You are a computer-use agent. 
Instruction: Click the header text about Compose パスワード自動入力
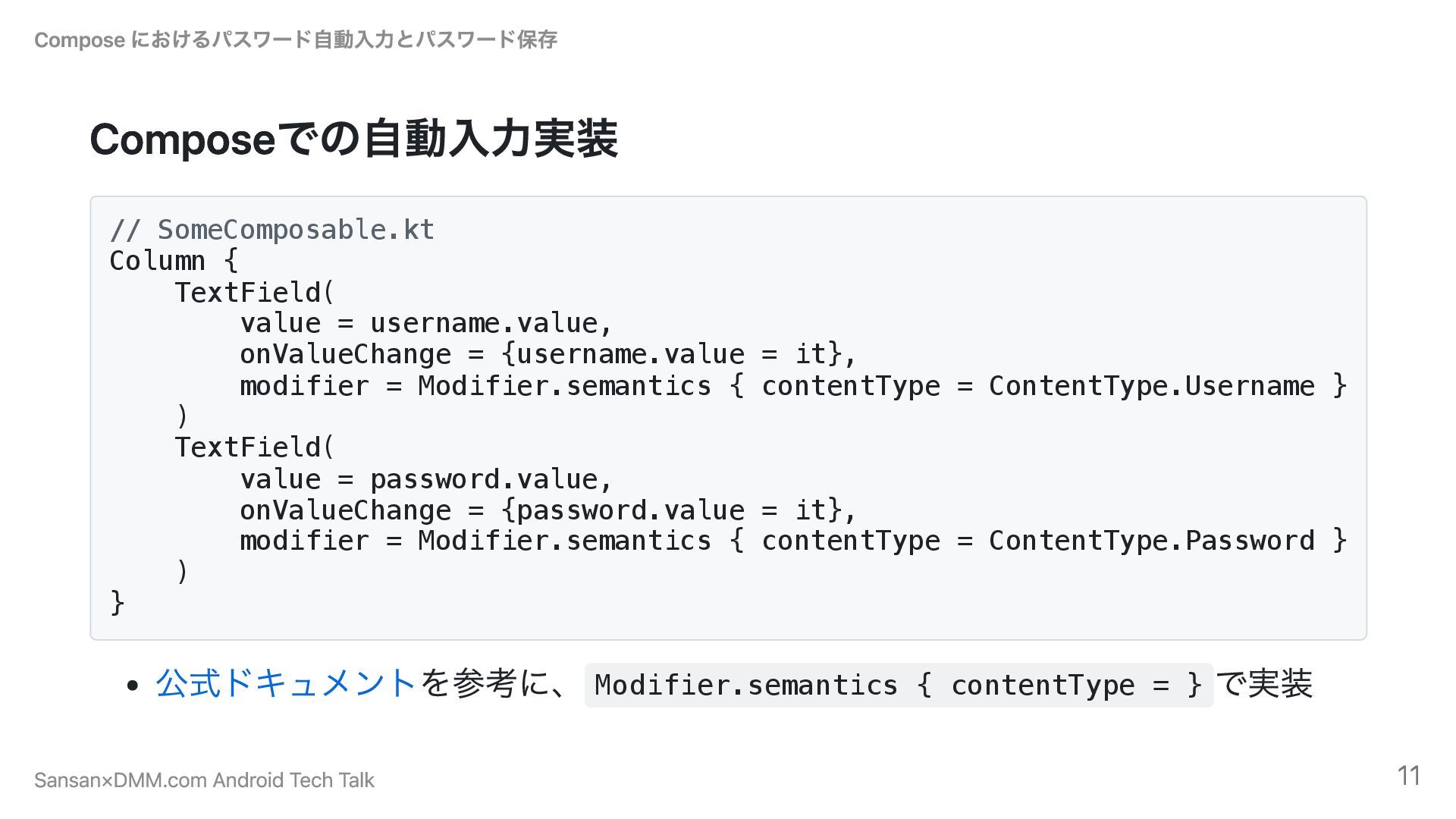(296, 39)
